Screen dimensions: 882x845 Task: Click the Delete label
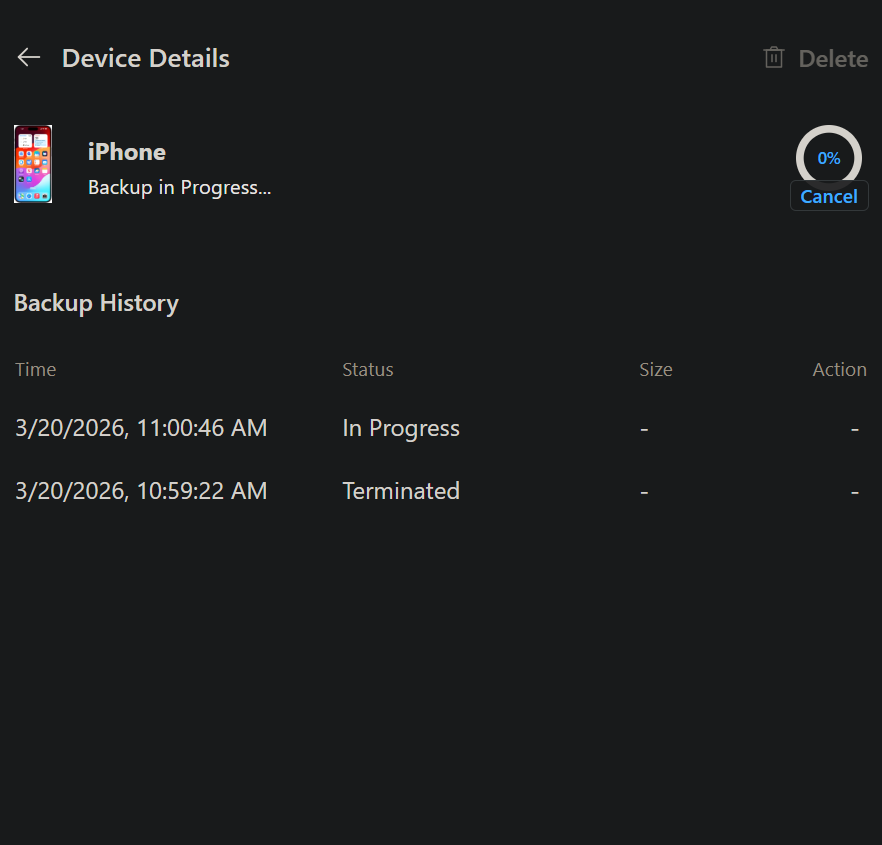[x=833, y=59]
